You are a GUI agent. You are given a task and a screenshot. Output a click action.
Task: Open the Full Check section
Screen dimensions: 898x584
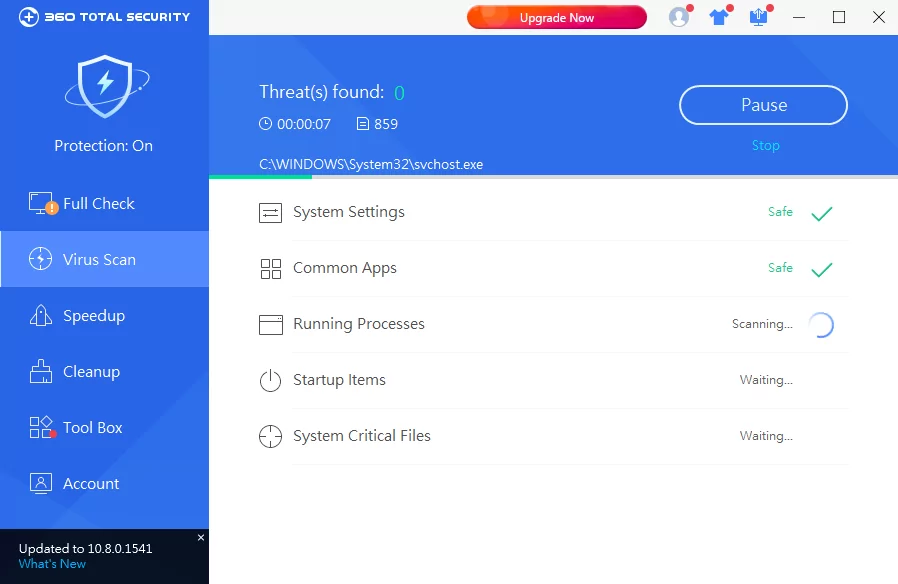104,203
